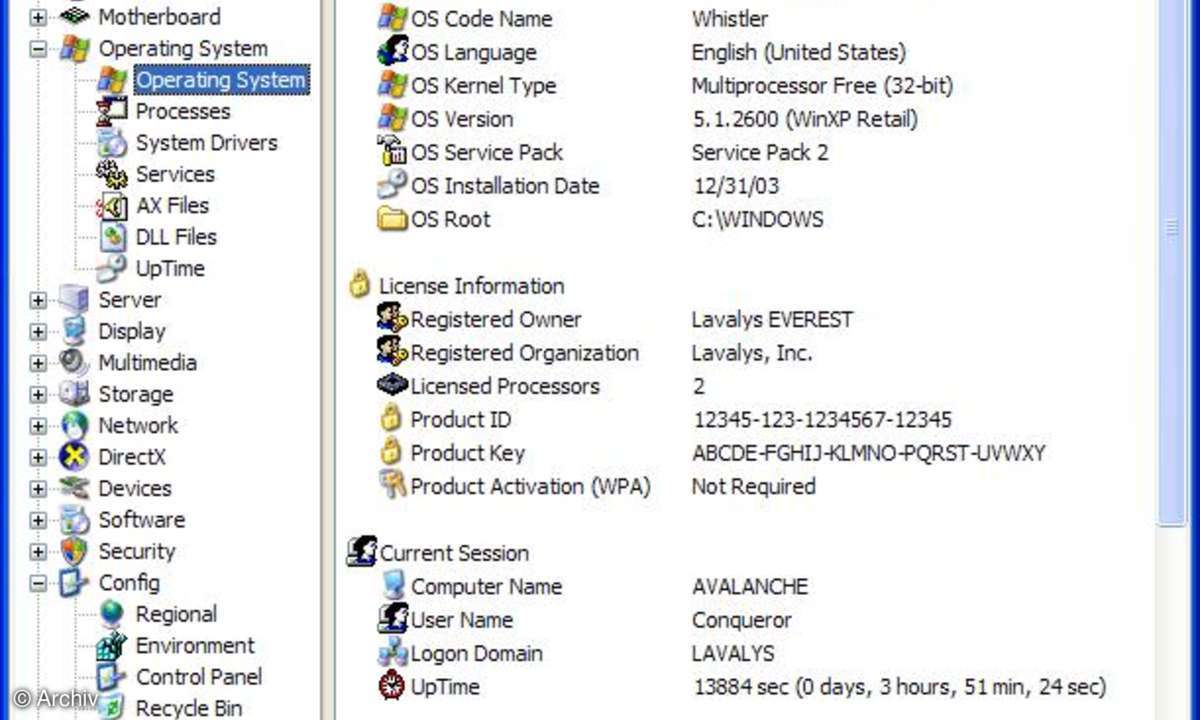This screenshot has width=1200, height=720.
Task: Collapse the Operating System category node
Action: [x=38, y=48]
